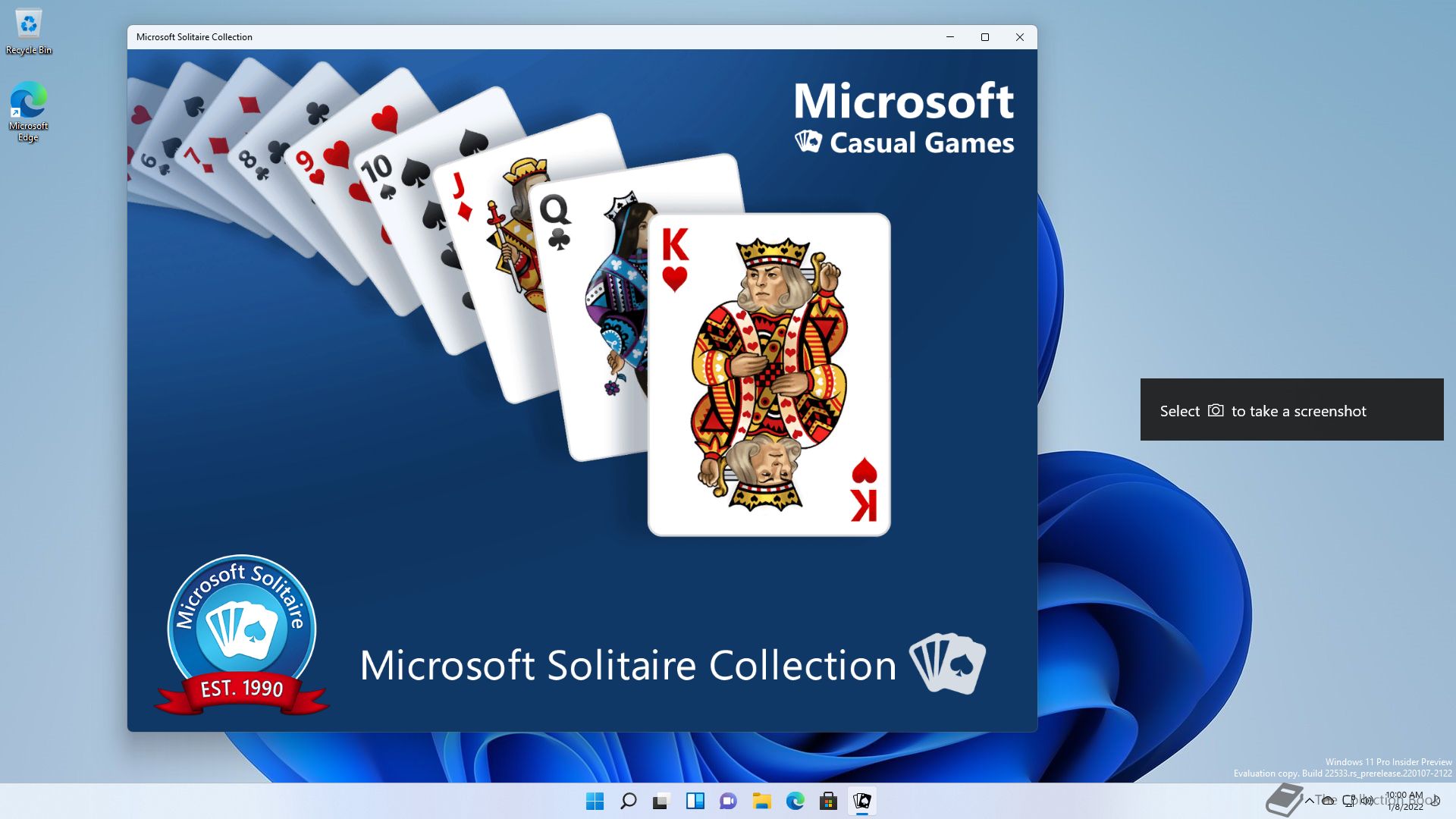Open taskbar Search
Screen dimensions: 1456x819
point(629,801)
